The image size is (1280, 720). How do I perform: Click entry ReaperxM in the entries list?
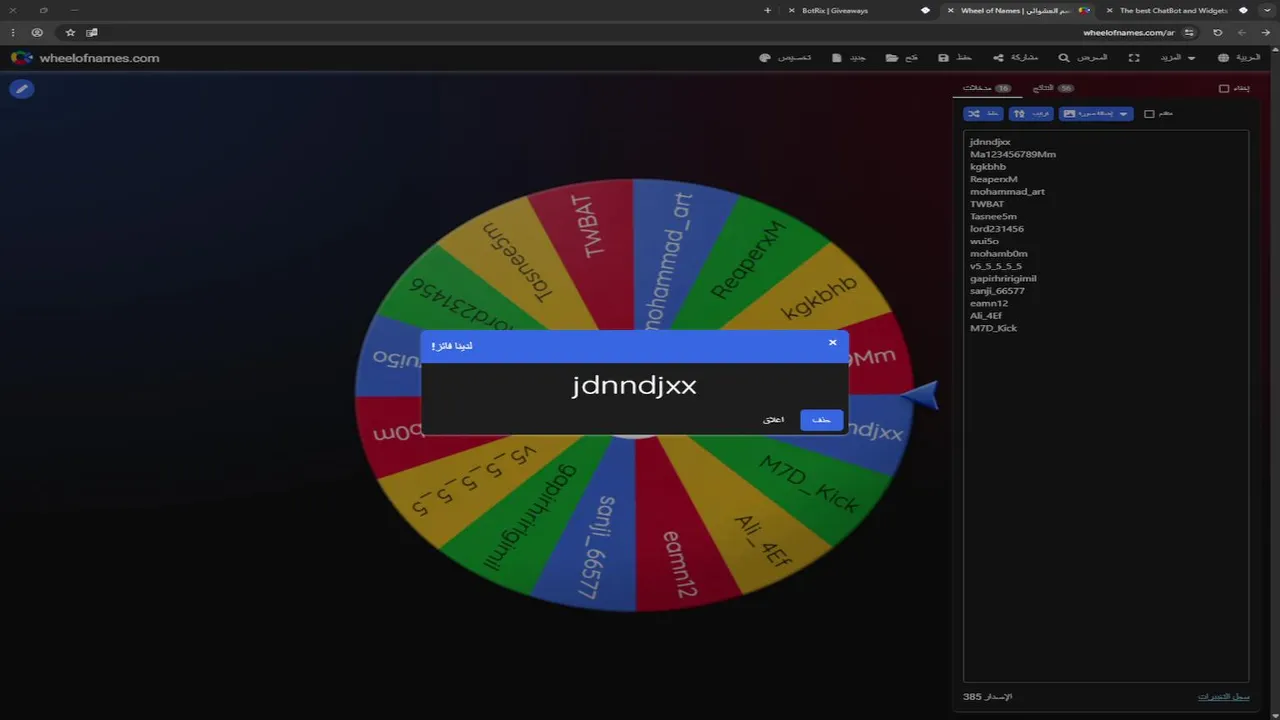coord(994,179)
